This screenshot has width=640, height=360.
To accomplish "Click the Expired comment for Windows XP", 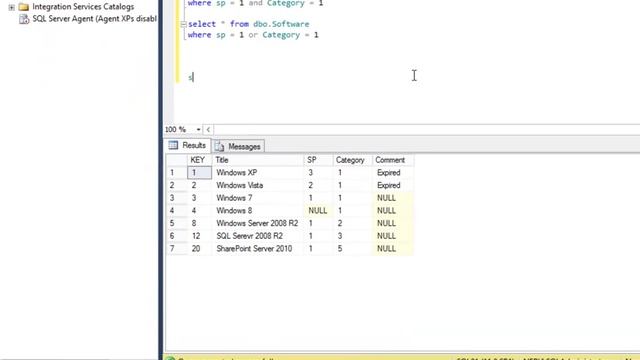I will pyautogui.click(x=393, y=173).
